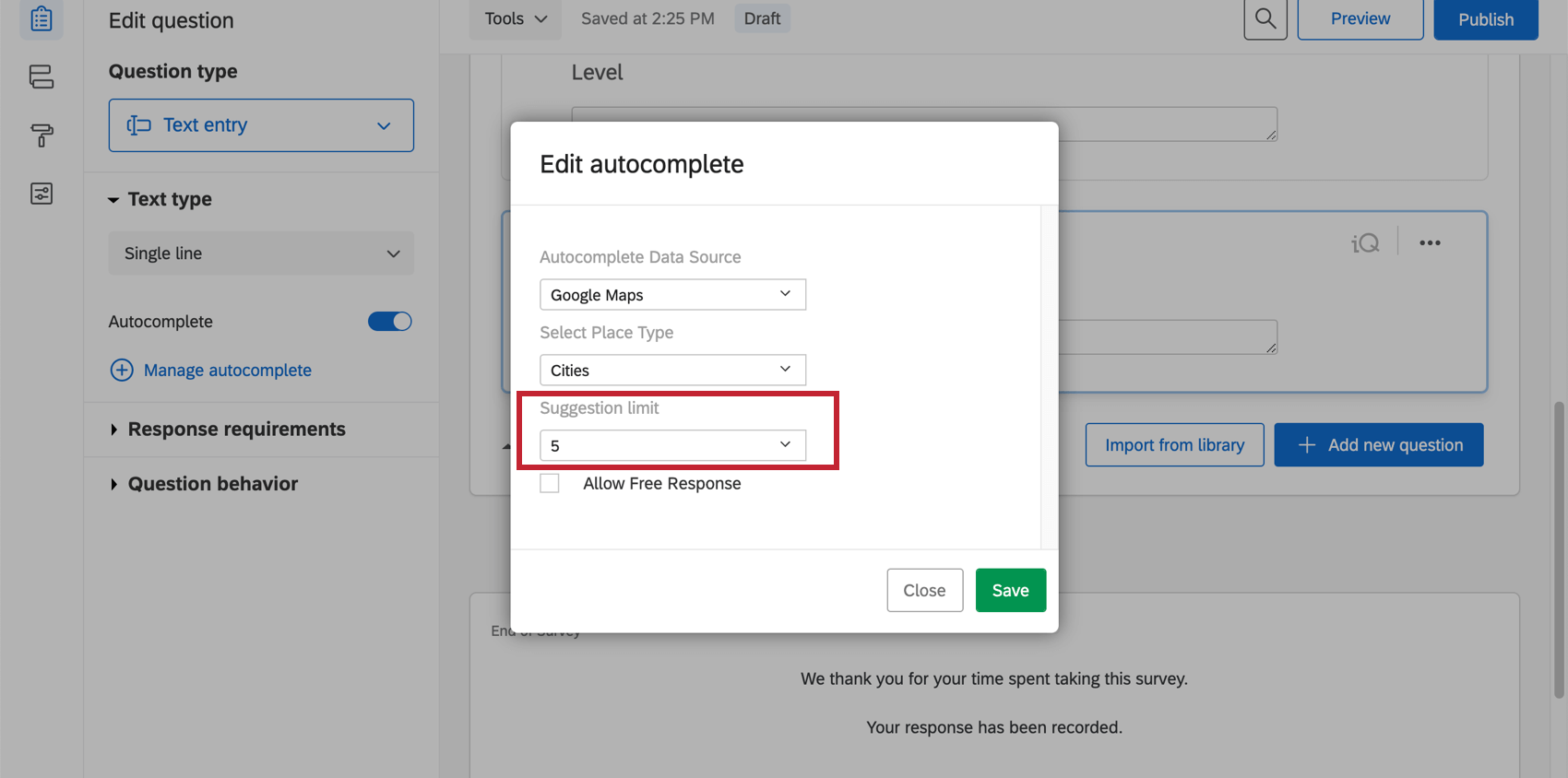Expand the Response requirements section
Viewport: 1568px width, 778px height.
[x=236, y=430]
